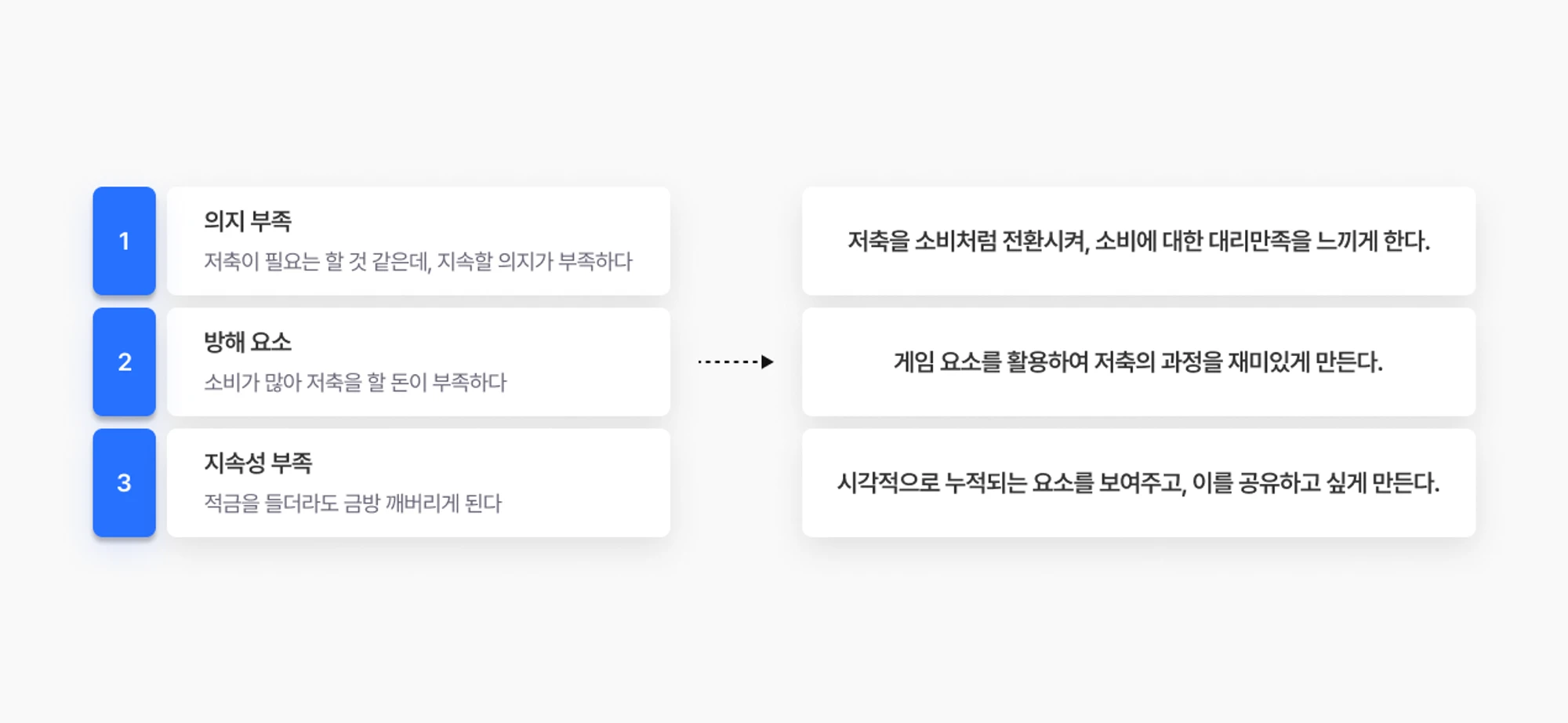Open the 저축을 소비처럼 전환시켜 solution card

(x=1138, y=241)
